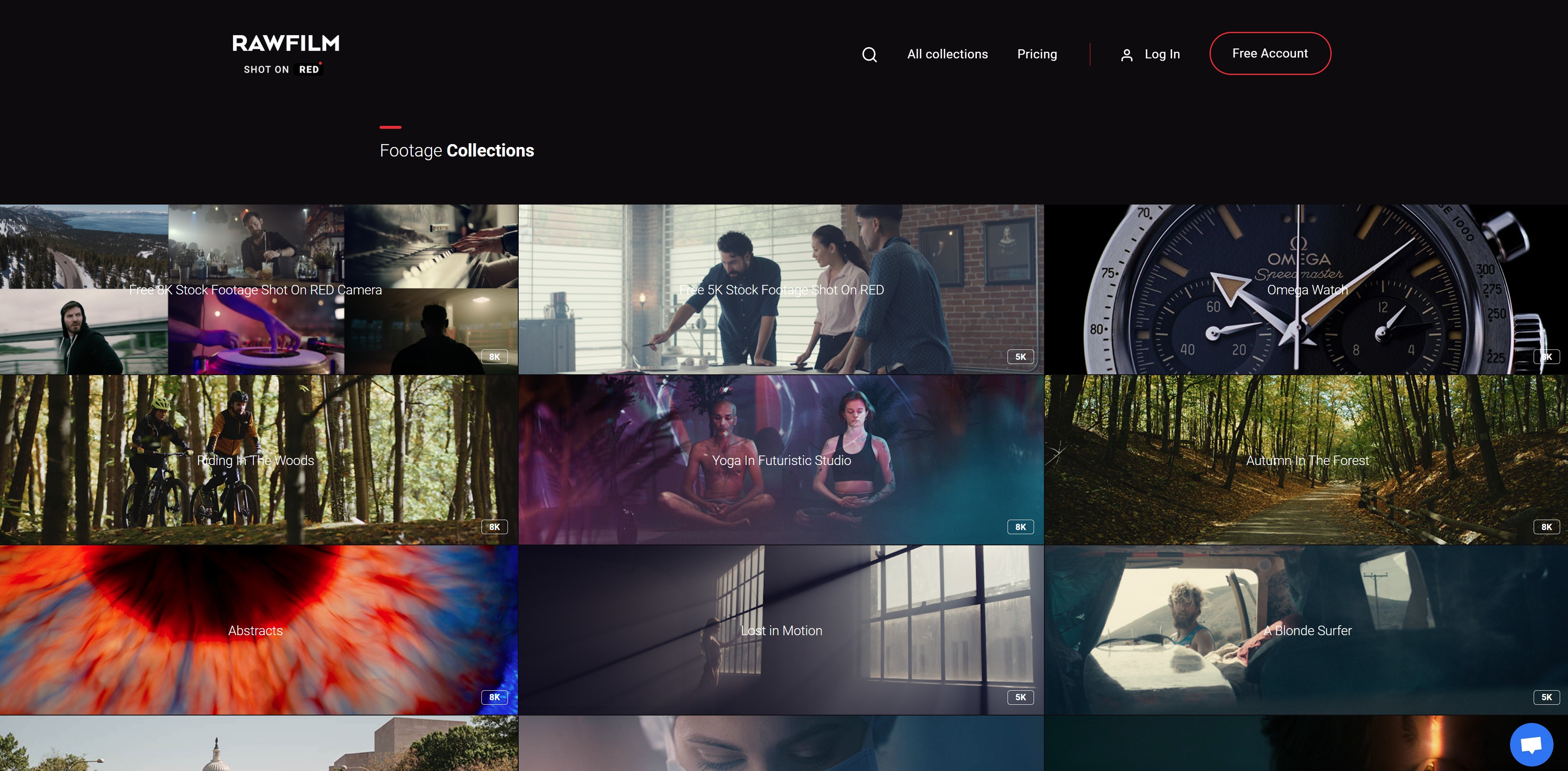Open the Lost in Motion collection
The width and height of the screenshot is (1568, 771).
(x=781, y=630)
